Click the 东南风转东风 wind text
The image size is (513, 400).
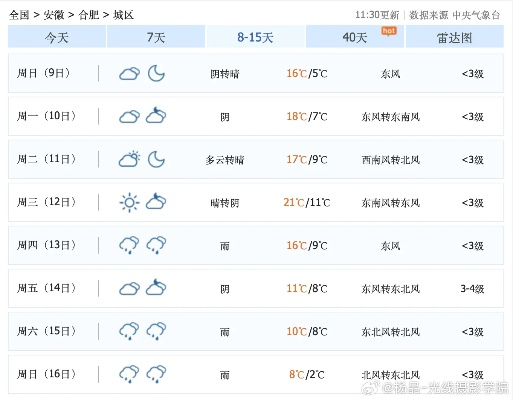pyautogui.click(x=390, y=203)
